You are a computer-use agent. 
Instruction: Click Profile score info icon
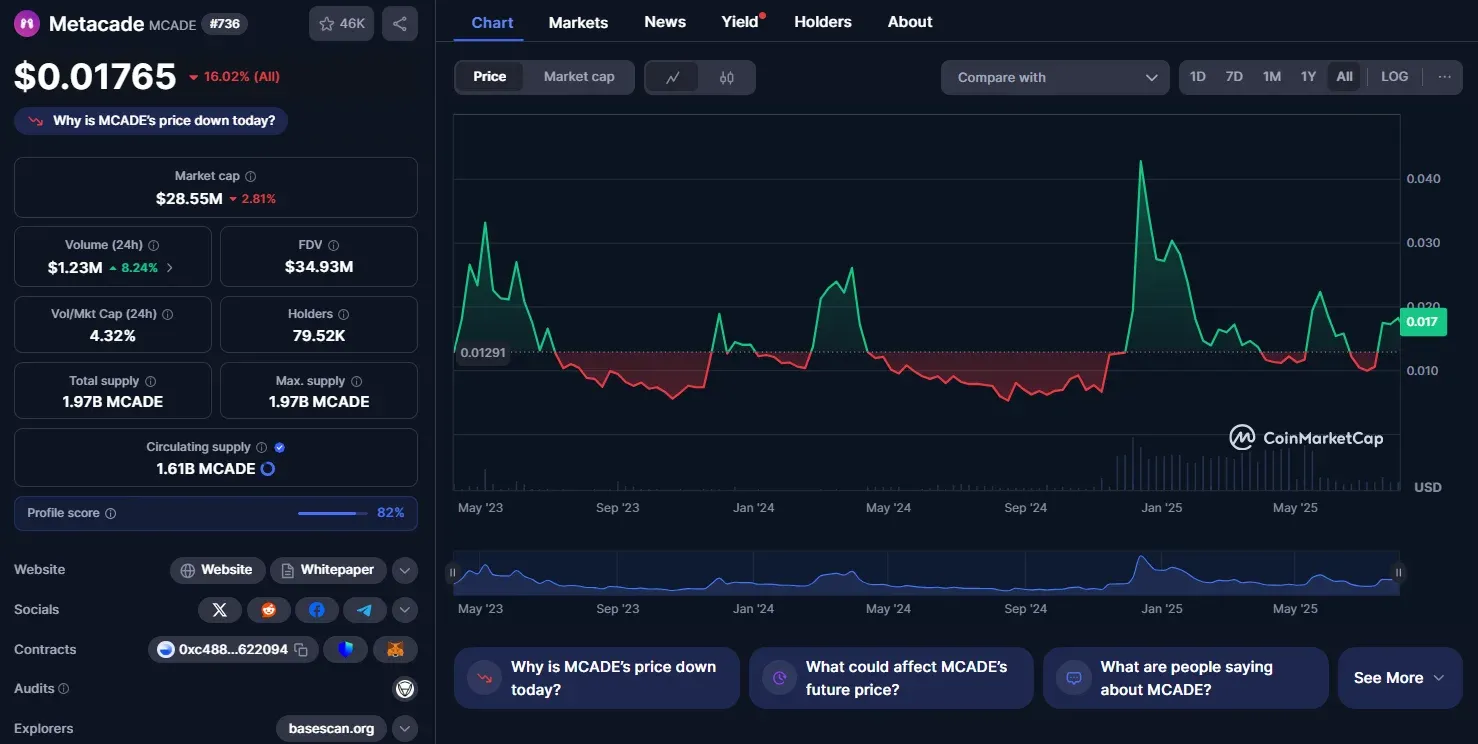pyautogui.click(x=111, y=513)
